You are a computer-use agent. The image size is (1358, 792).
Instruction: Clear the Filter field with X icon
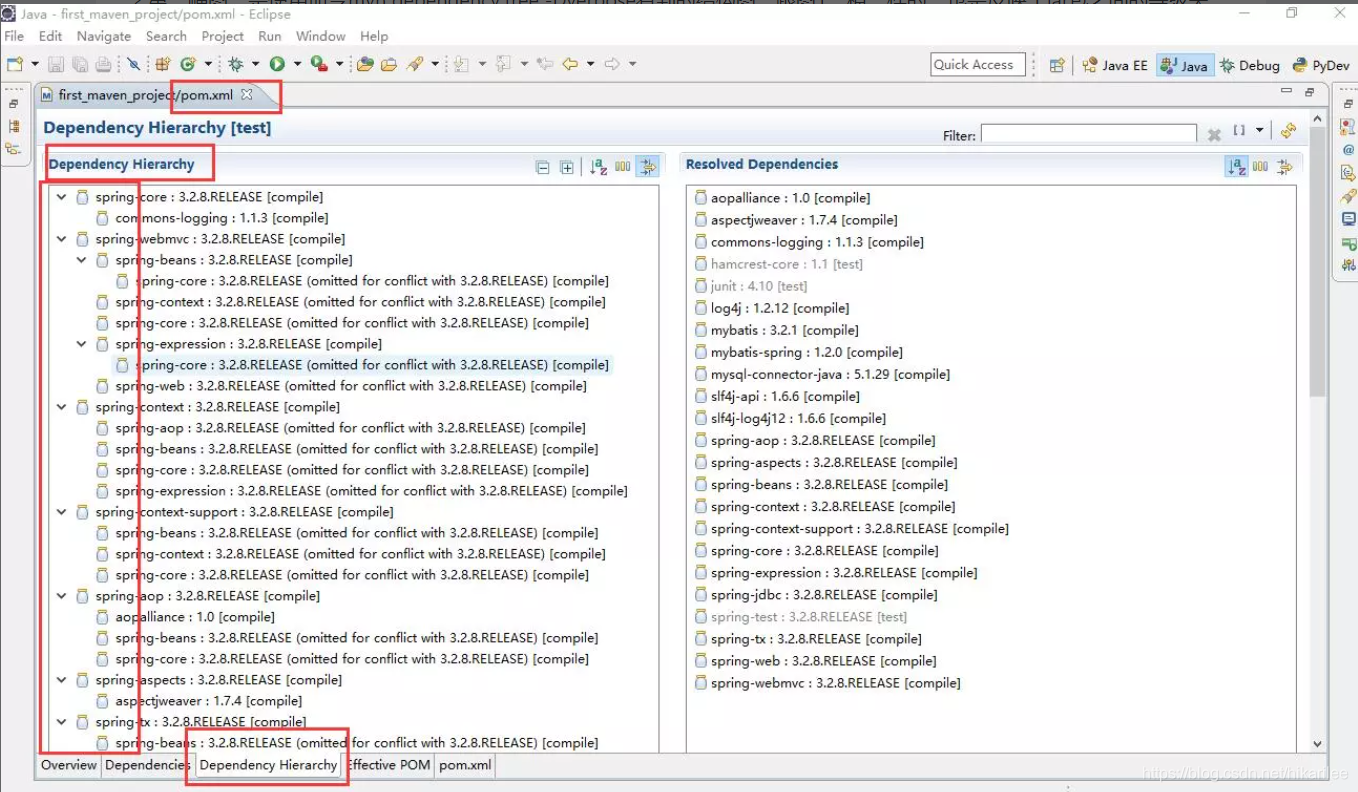(x=1214, y=134)
